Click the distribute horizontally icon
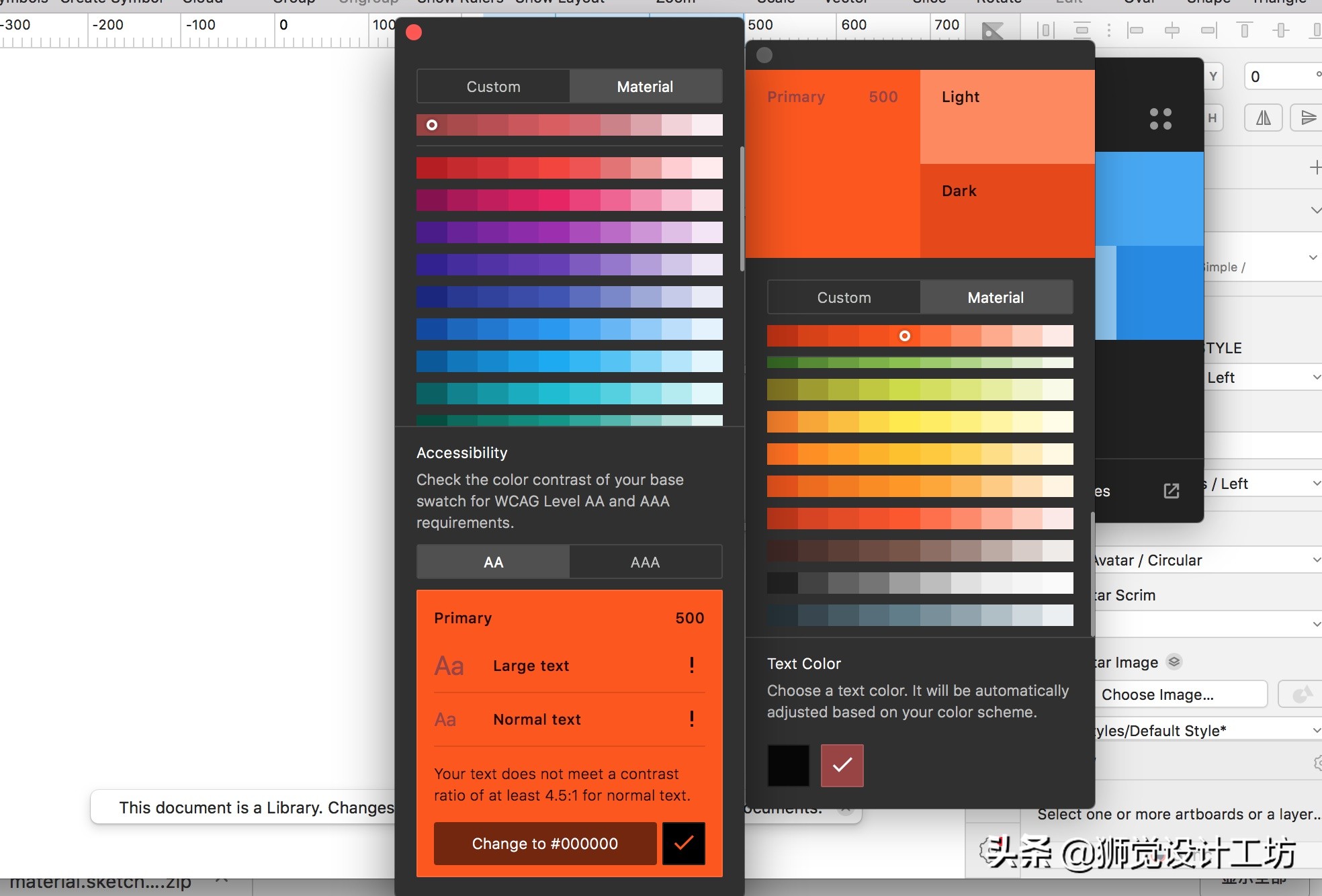 (x=1045, y=30)
